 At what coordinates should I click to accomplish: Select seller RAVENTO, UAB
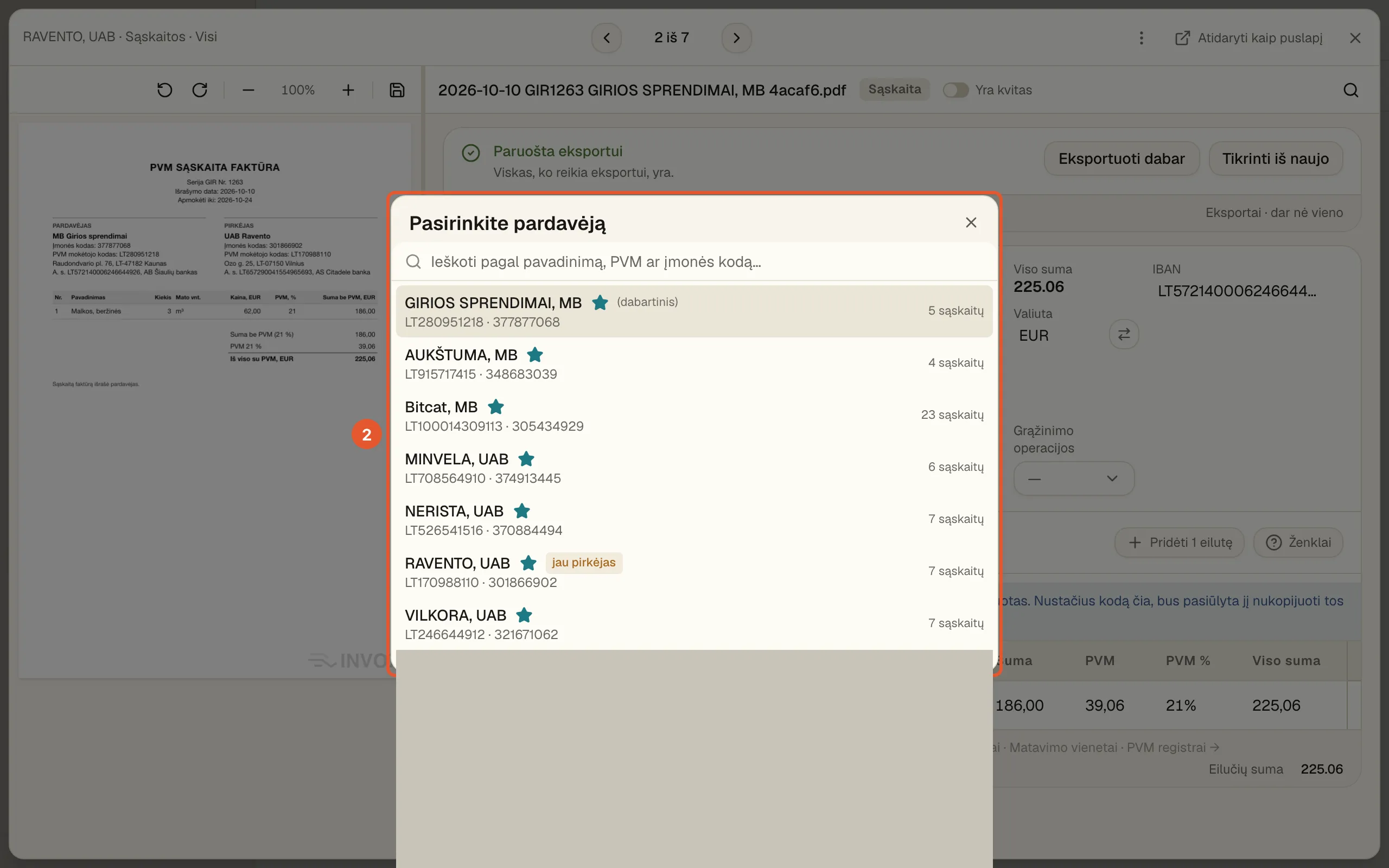coord(694,572)
